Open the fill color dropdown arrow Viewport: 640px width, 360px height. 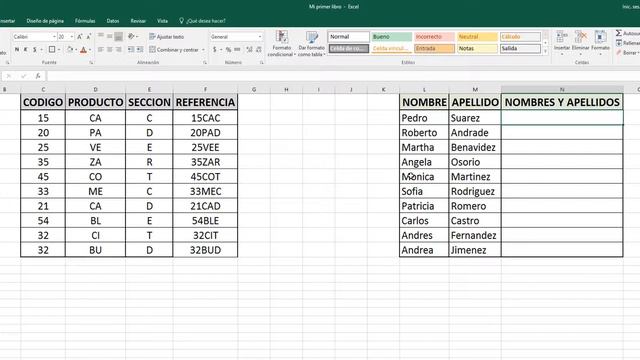(76, 50)
